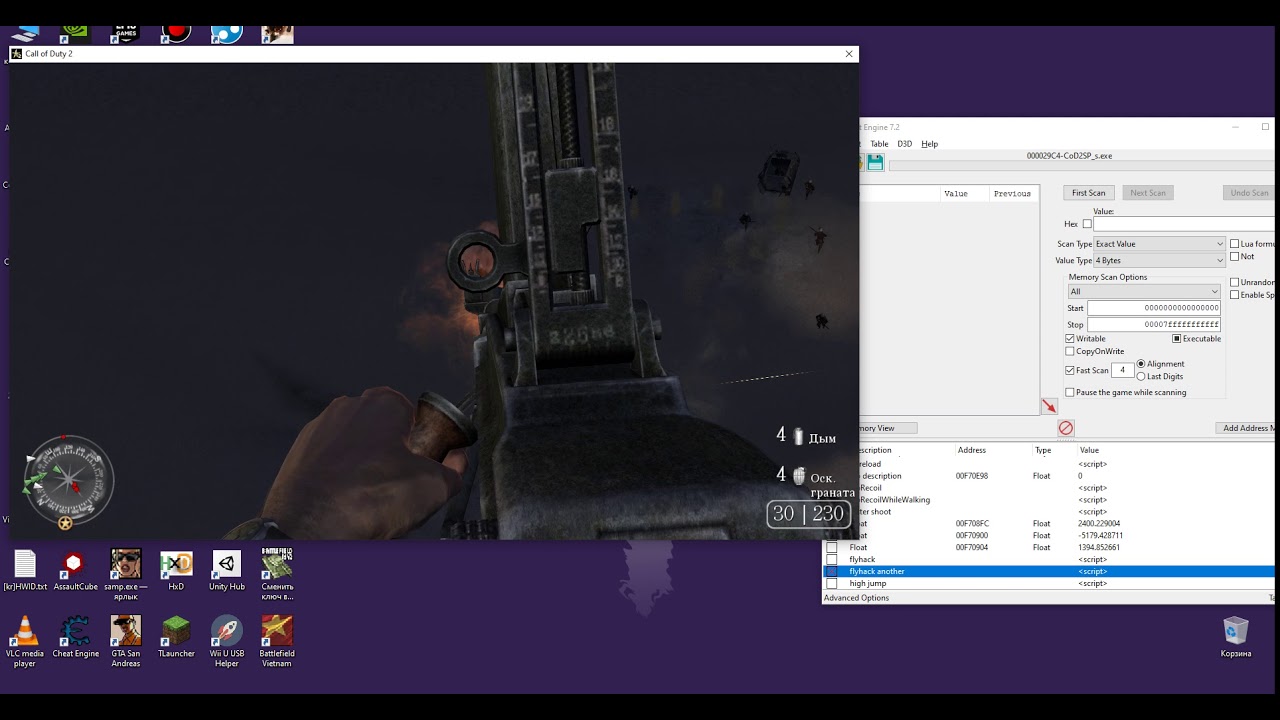Click the scan Value input field
The image size is (1280, 720).
(x=1186, y=224)
